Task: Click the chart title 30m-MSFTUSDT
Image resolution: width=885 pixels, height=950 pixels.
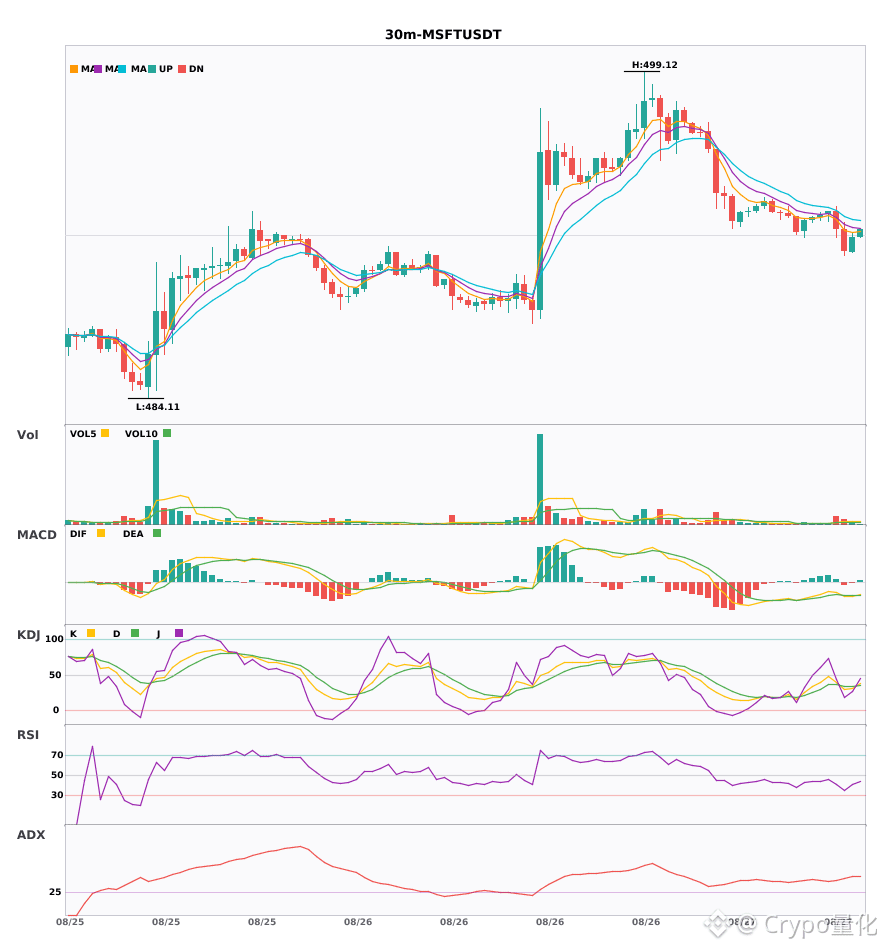Action: [x=443, y=35]
